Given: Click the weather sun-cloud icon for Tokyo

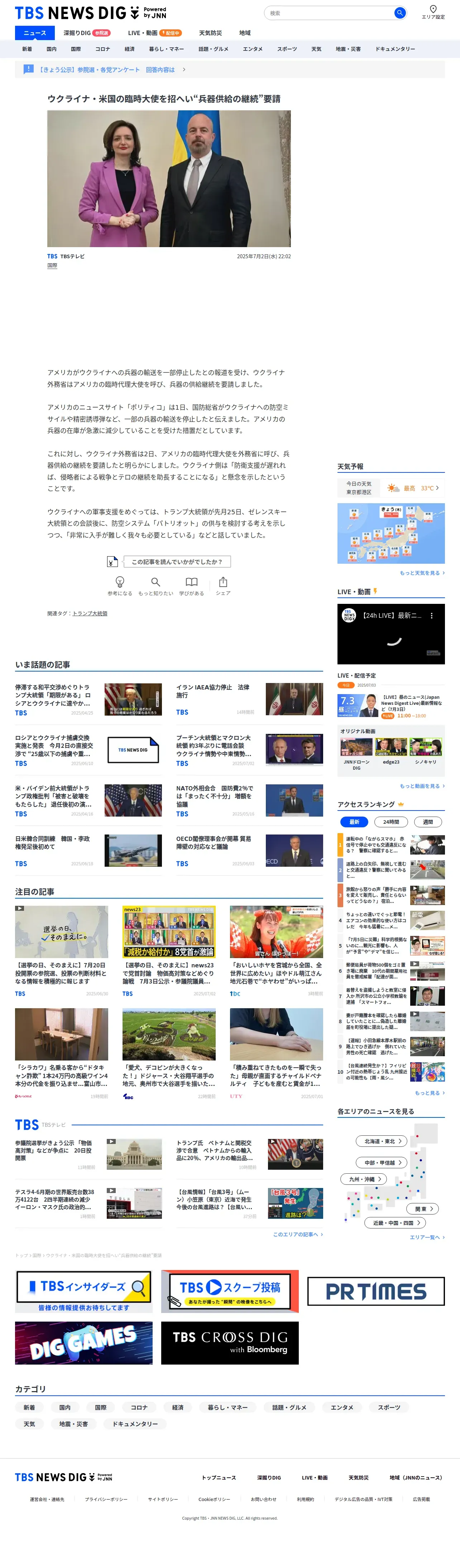Looking at the screenshot, I should pos(394,488).
